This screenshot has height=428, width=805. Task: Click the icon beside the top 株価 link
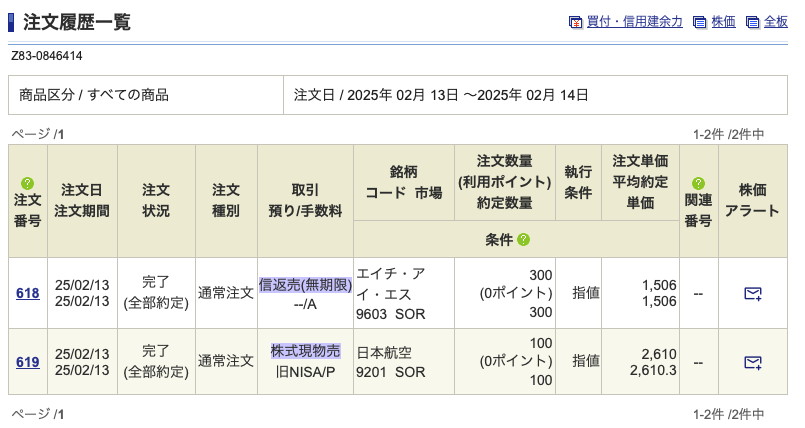pyautogui.click(x=700, y=22)
